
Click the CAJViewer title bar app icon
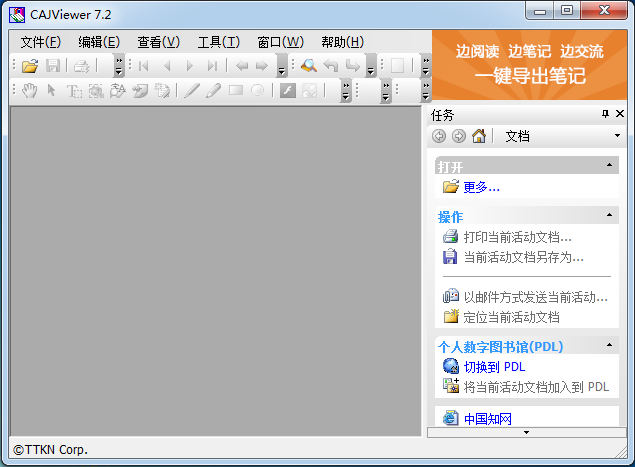17,15
